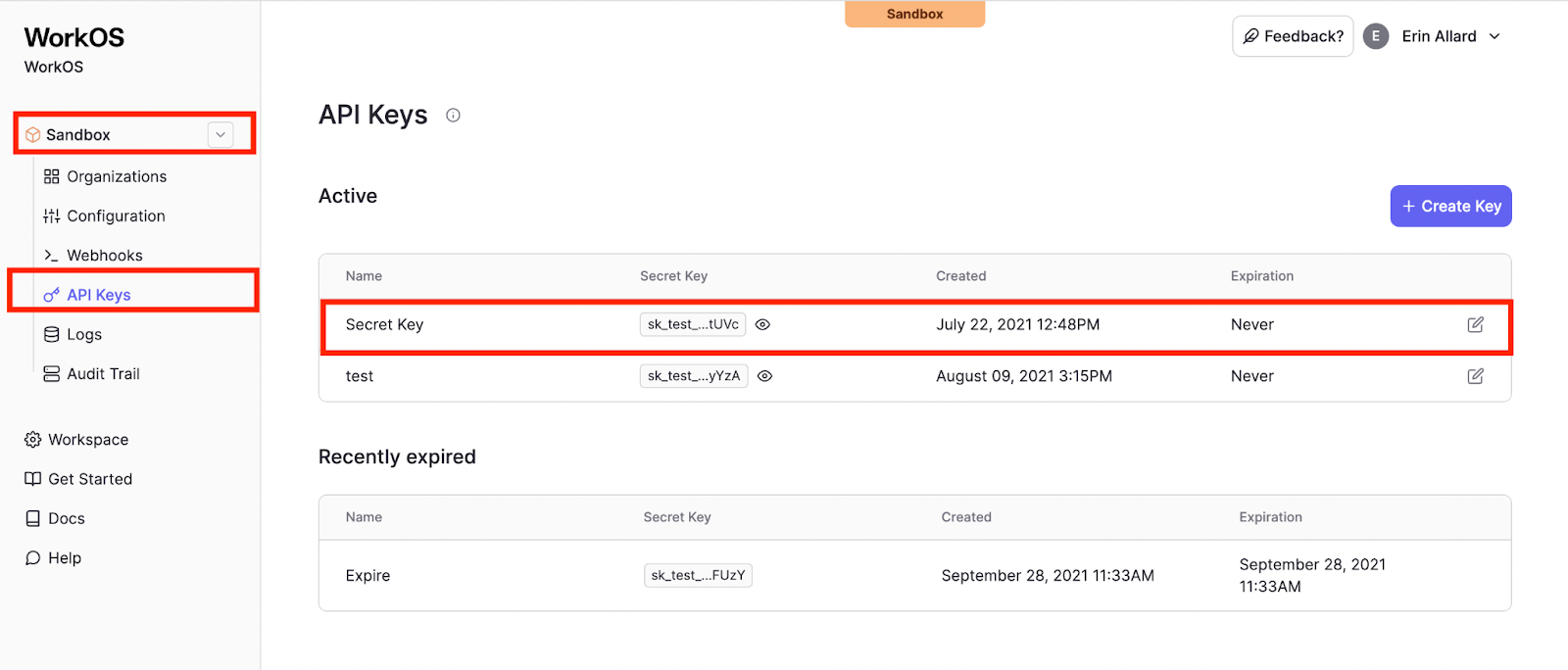This screenshot has height=670, width=1568.
Task: Click the 'Recently expired' heading
Action: pos(397,457)
